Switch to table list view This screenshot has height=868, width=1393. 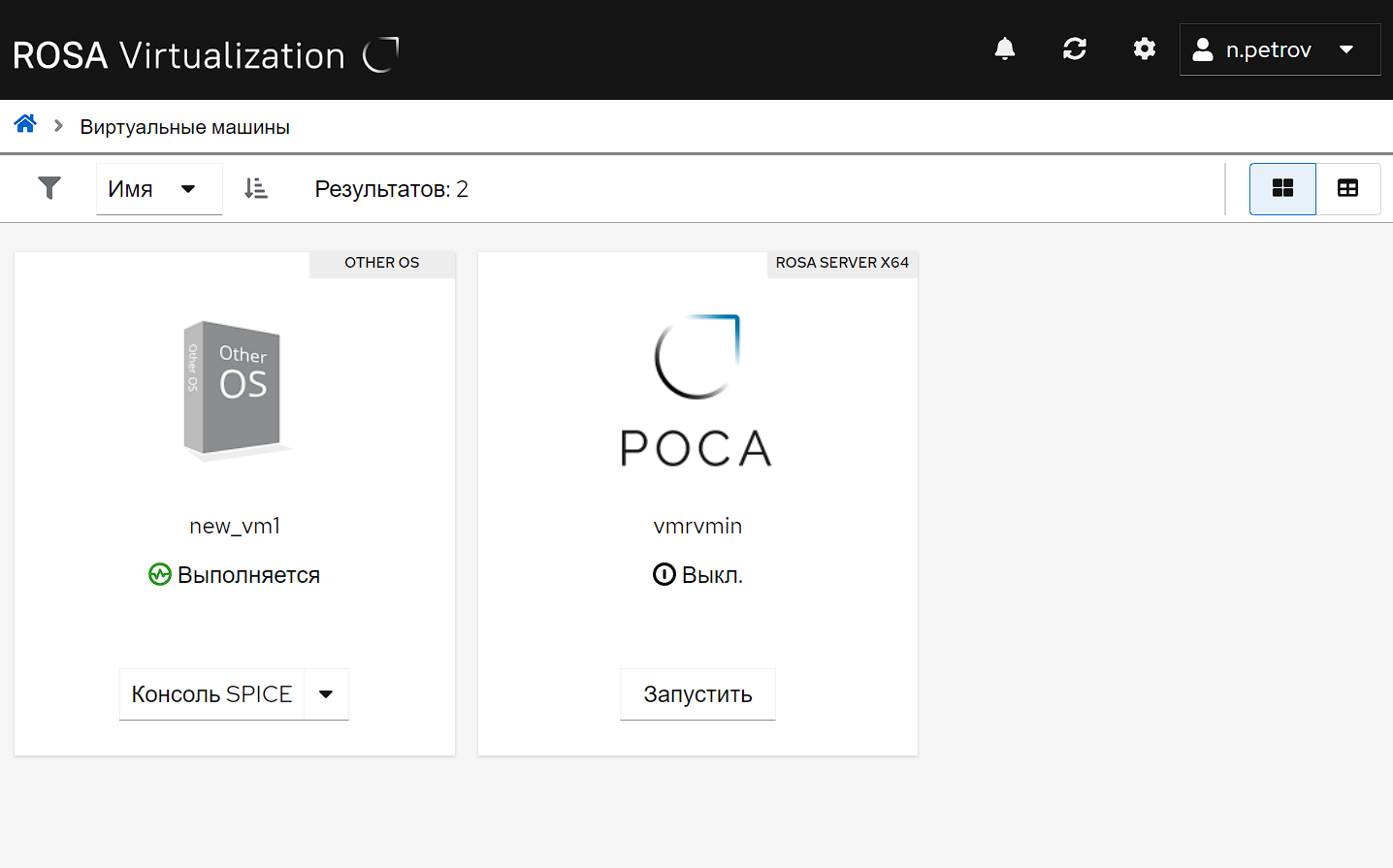click(1347, 188)
